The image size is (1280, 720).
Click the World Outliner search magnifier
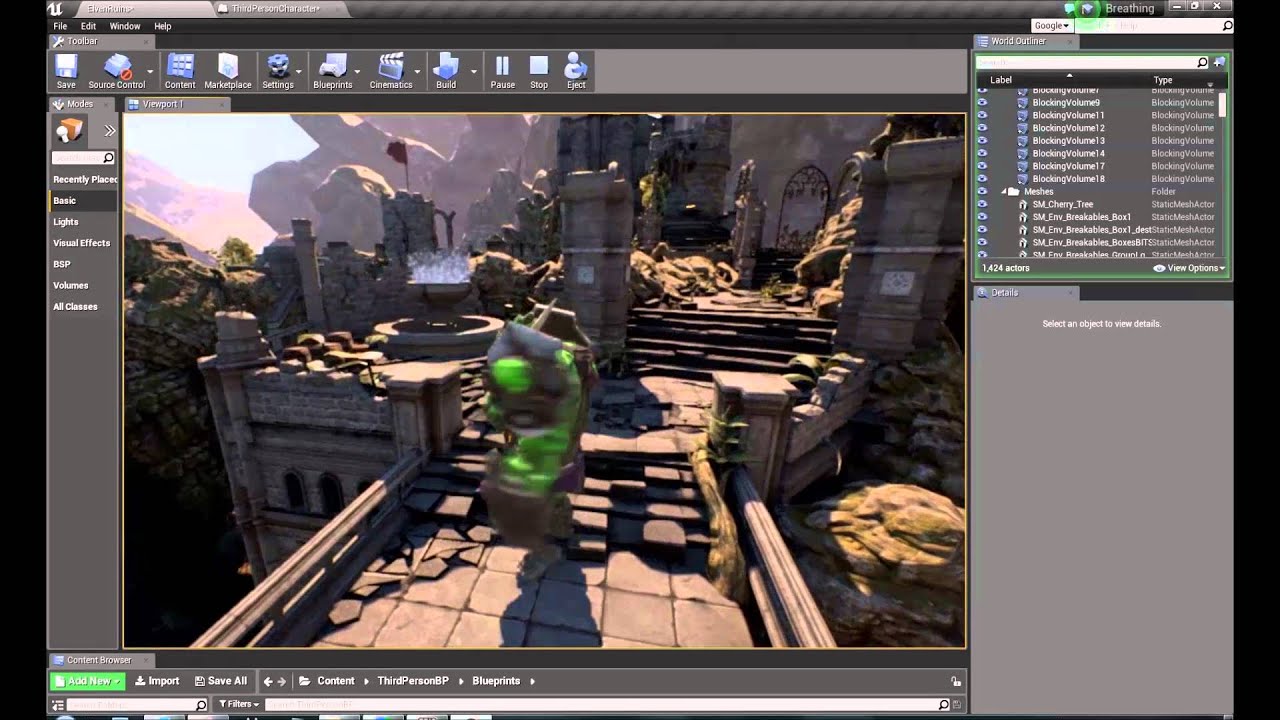(x=1202, y=62)
